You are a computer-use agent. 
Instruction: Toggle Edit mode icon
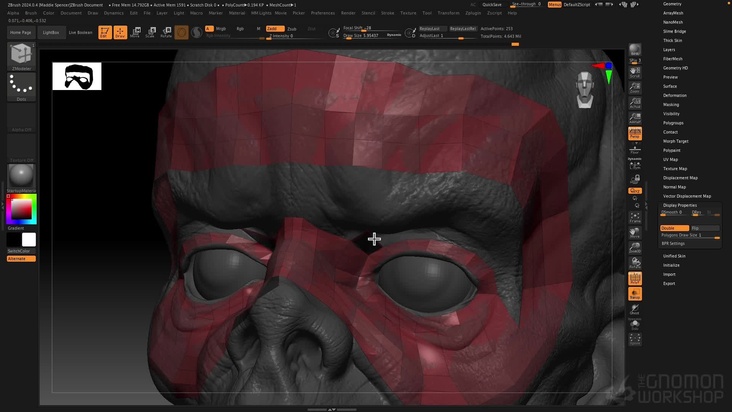pyautogui.click(x=105, y=32)
